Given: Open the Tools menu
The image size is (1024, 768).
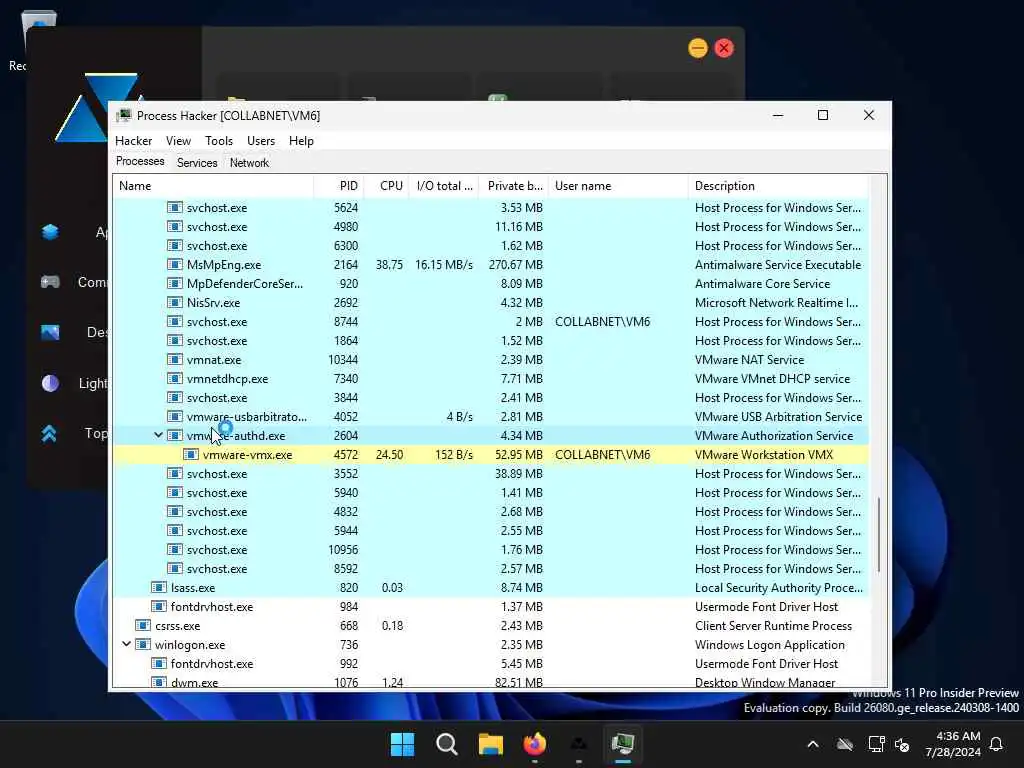Looking at the screenshot, I should [219, 140].
